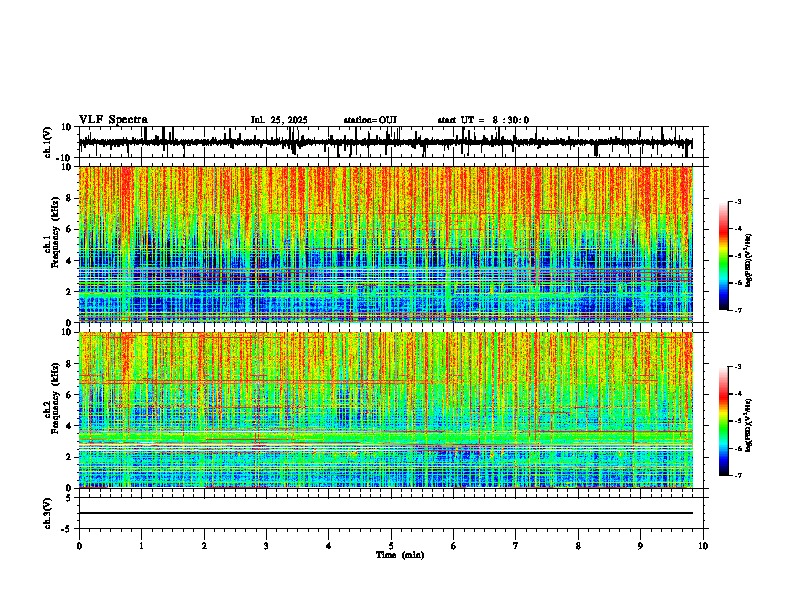The image size is (792, 612).
Task: Click the ch.1 voltage waveform trace panel
Action: pos(391,142)
